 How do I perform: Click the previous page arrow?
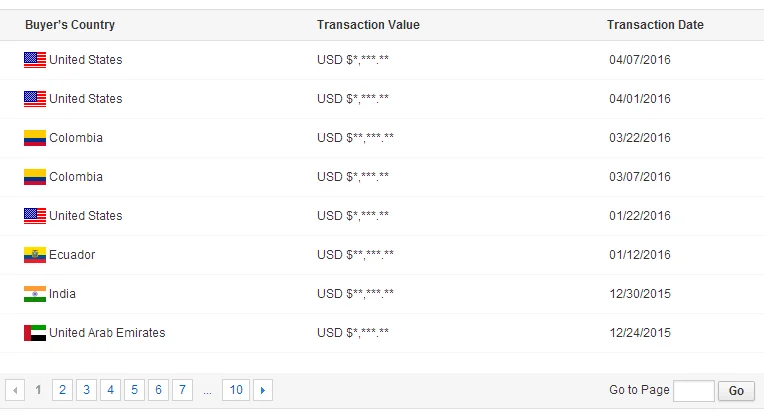pos(15,391)
